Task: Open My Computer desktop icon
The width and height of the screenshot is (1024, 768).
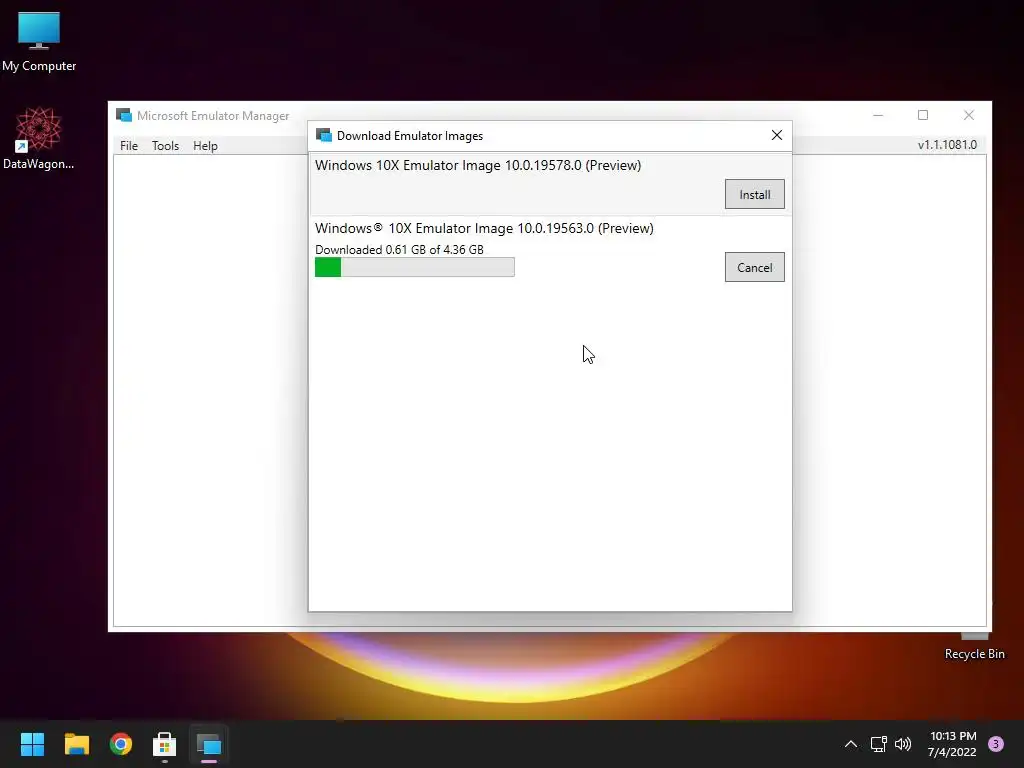Action: [x=39, y=42]
